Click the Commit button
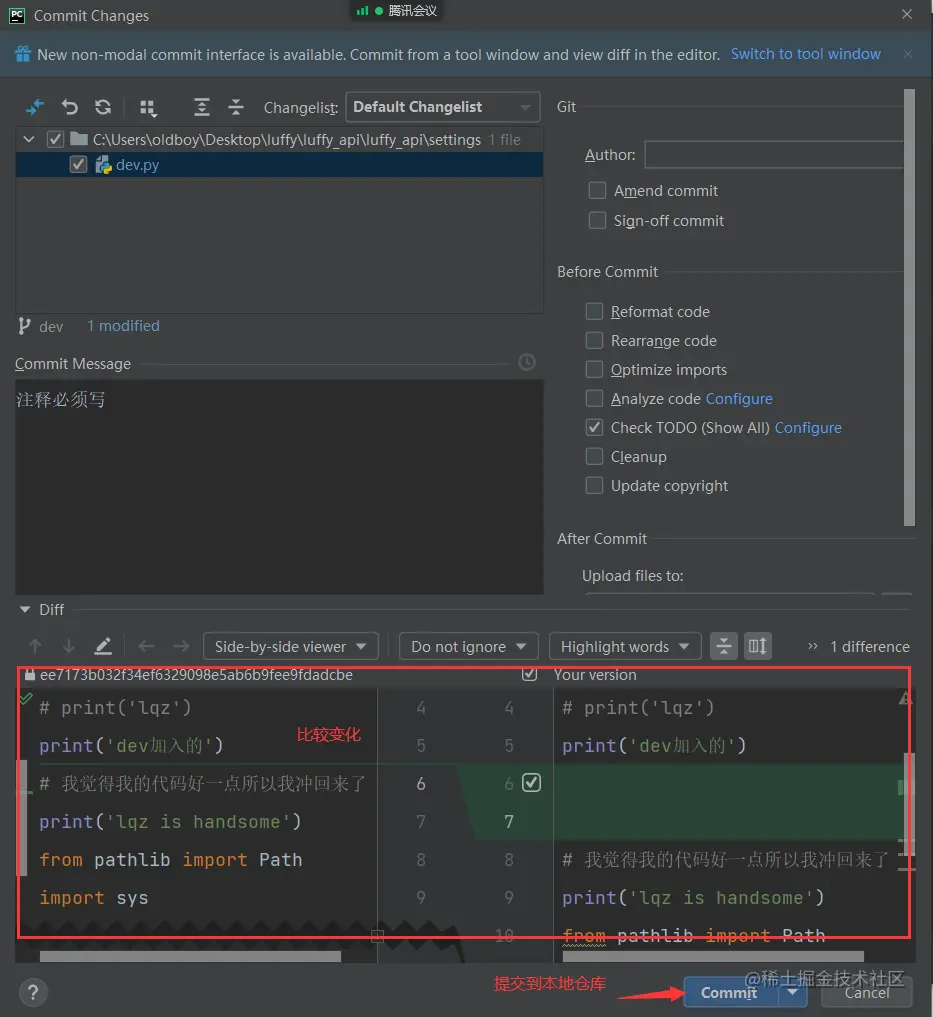 click(x=729, y=992)
